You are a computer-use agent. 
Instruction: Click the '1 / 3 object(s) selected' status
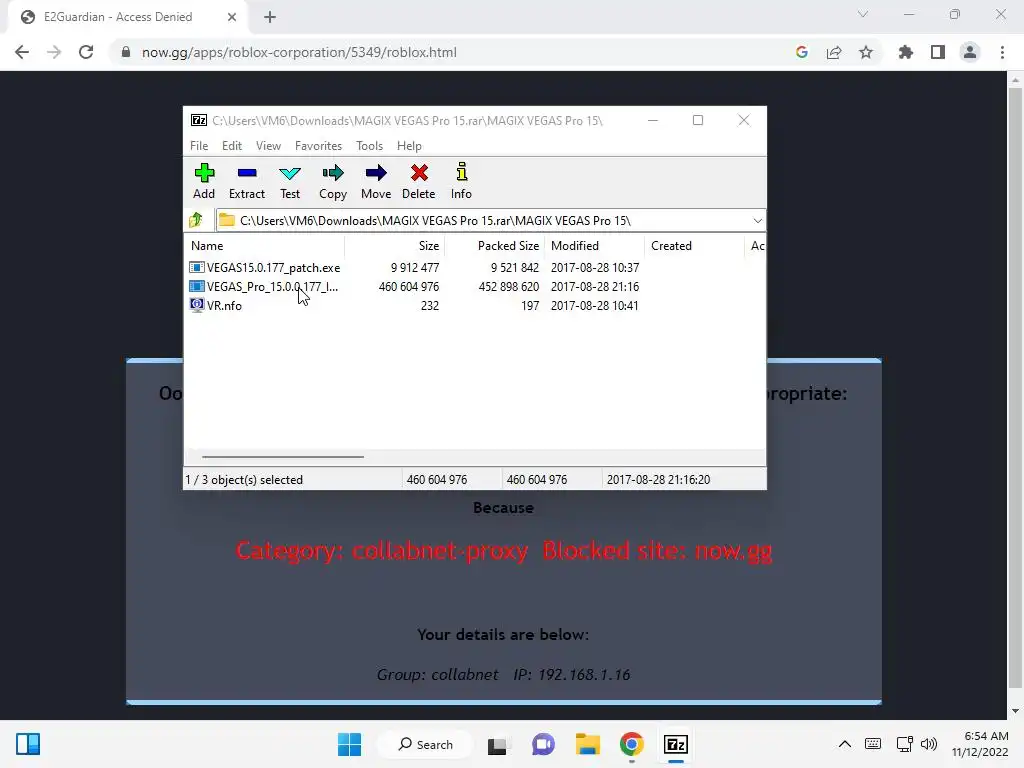pyautogui.click(x=244, y=479)
